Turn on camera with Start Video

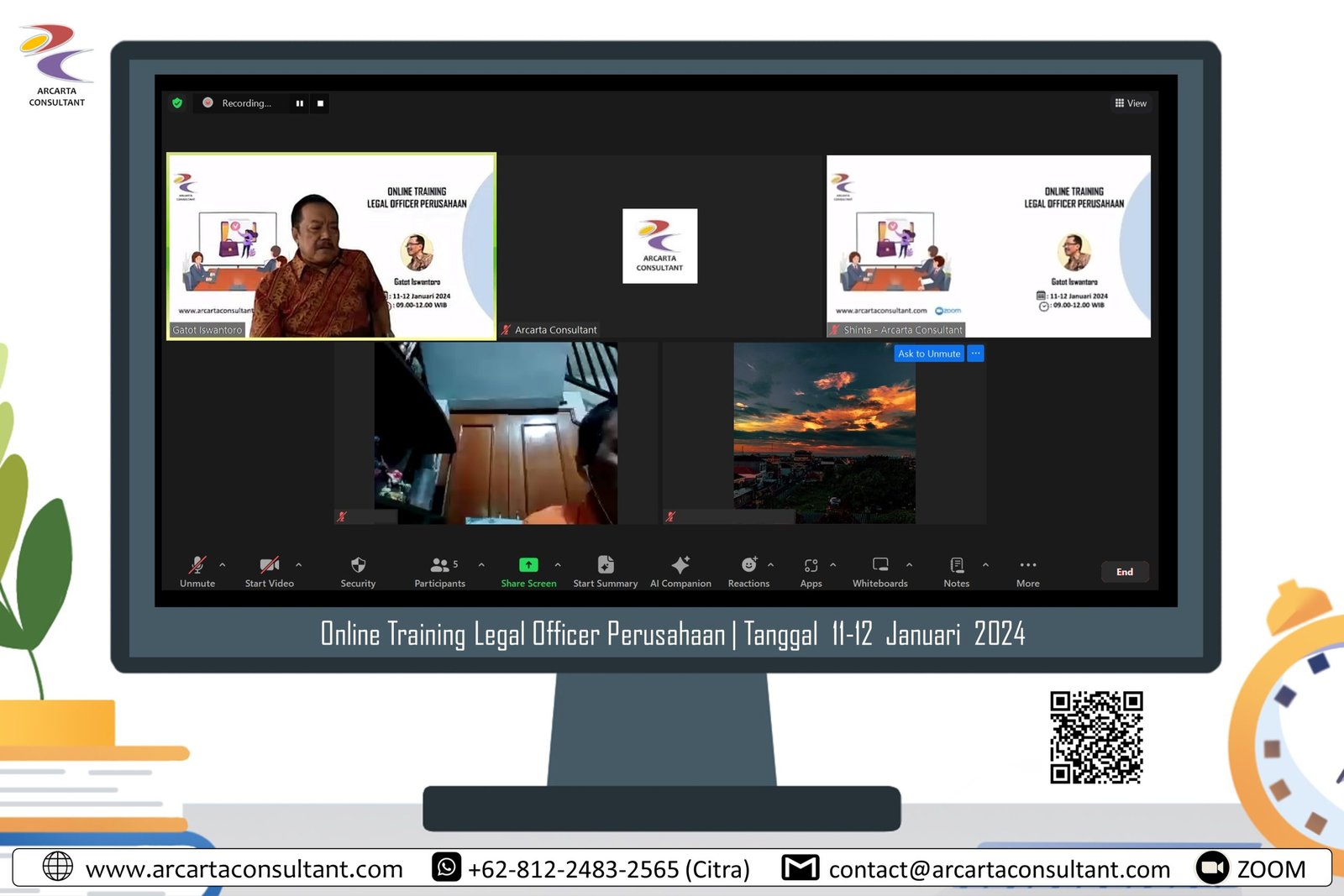click(x=269, y=565)
